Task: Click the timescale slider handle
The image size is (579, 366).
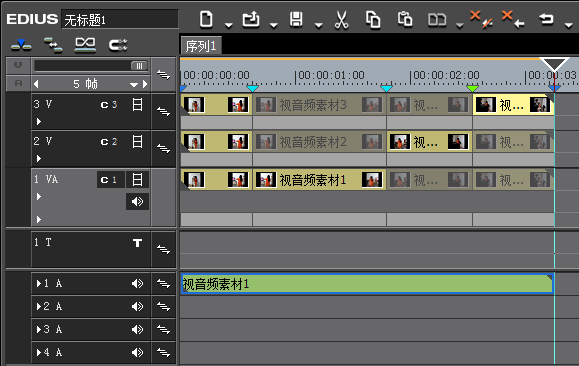Action: pyautogui.click(x=139, y=66)
